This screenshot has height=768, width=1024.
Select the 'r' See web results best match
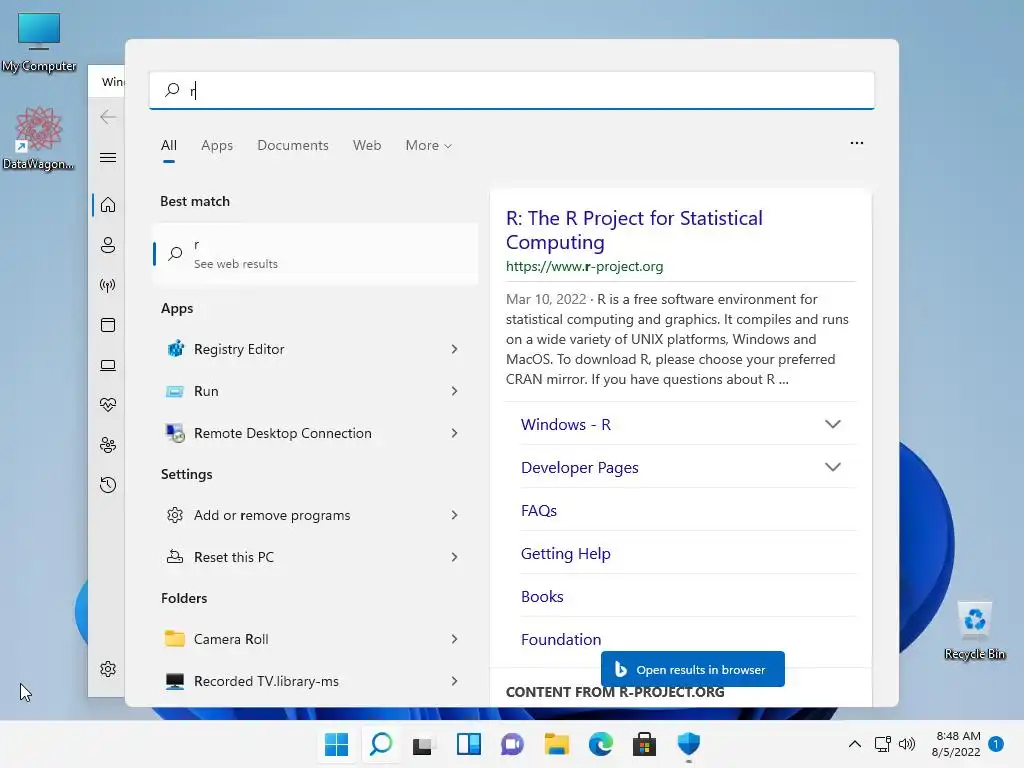[x=315, y=254]
